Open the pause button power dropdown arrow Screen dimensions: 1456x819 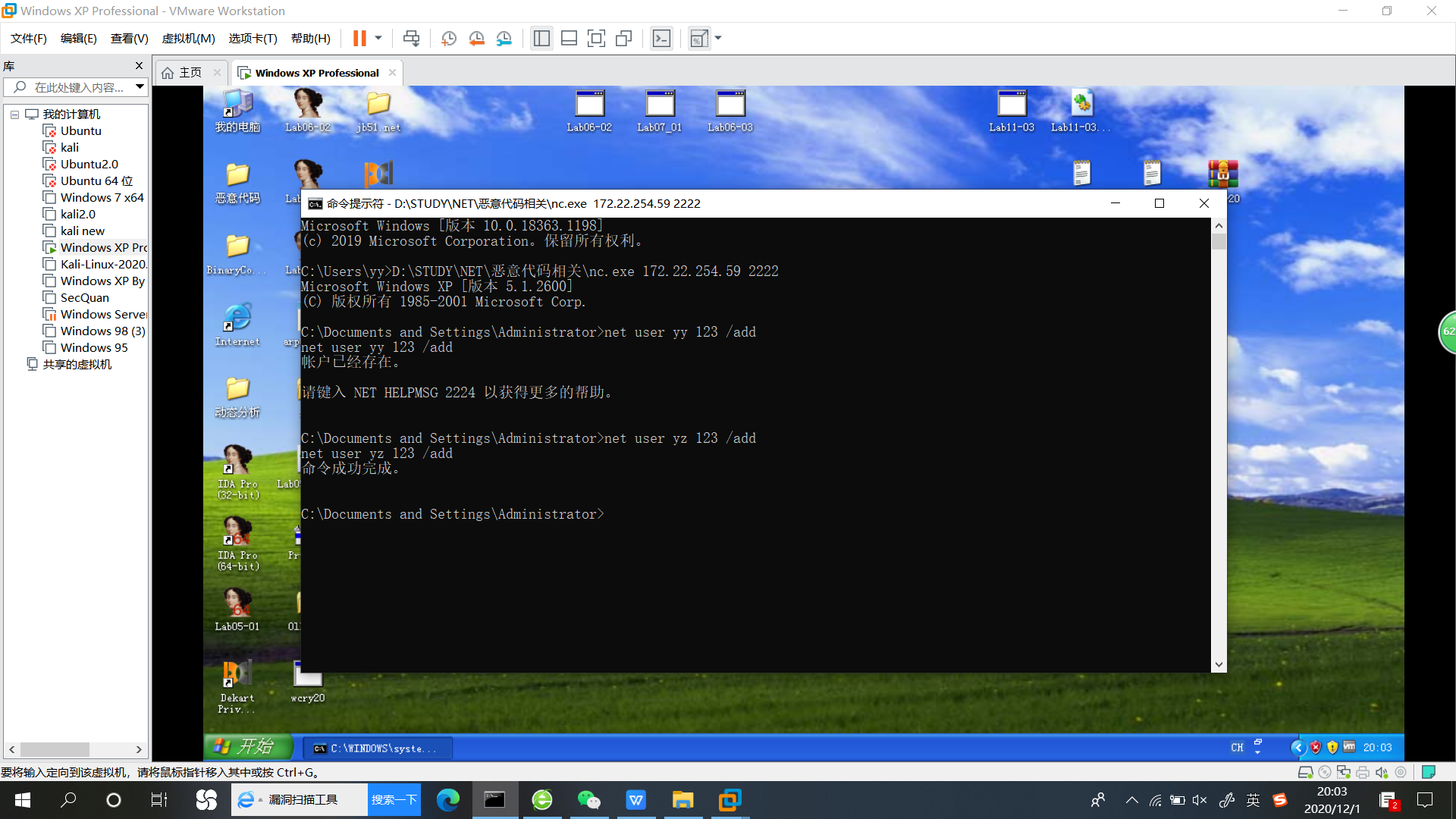(x=378, y=39)
